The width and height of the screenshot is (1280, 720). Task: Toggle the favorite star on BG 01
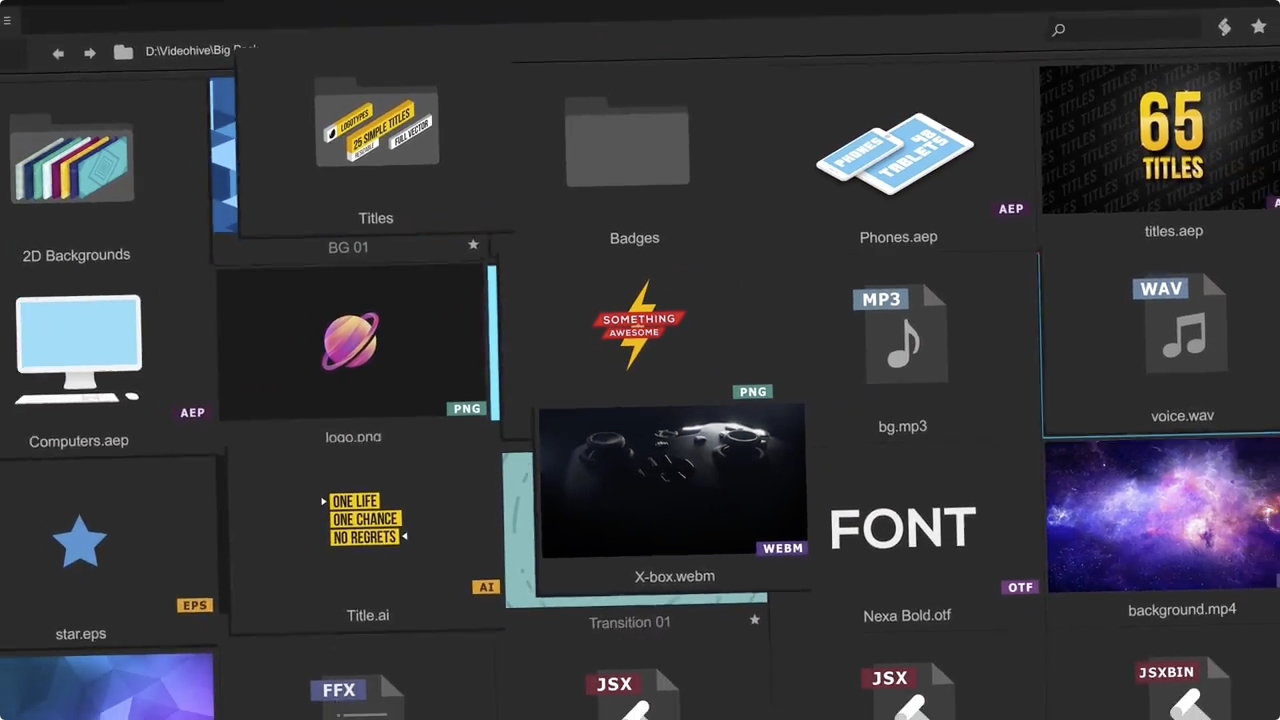473,245
